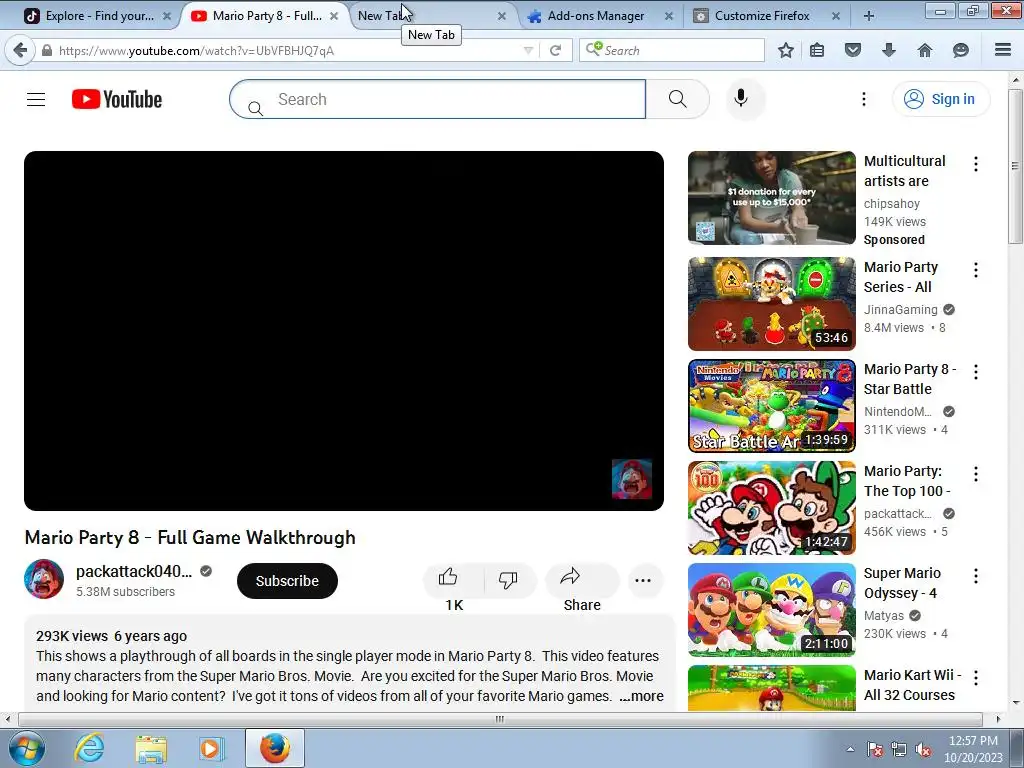Click chipsahoy channel name

pos(891,204)
